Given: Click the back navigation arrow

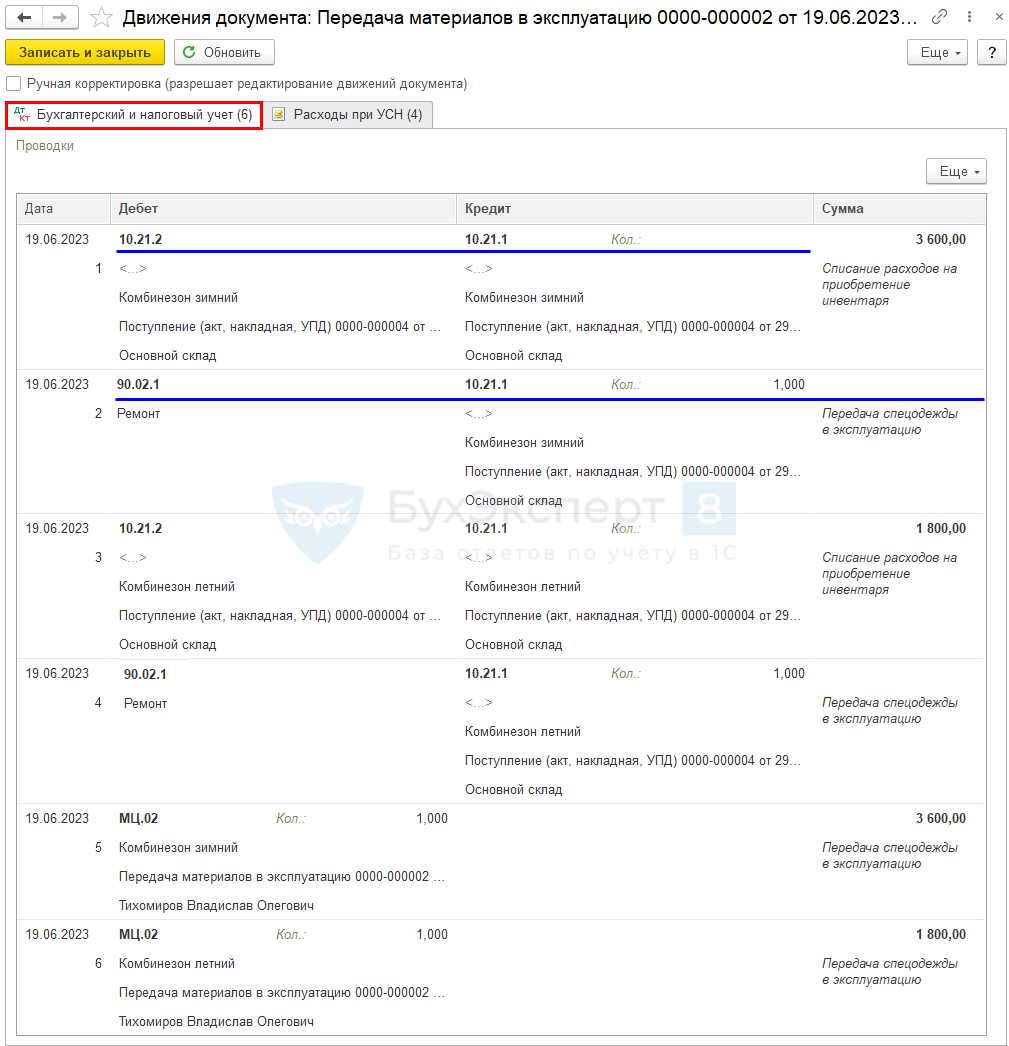Looking at the screenshot, I should pos(24,17).
